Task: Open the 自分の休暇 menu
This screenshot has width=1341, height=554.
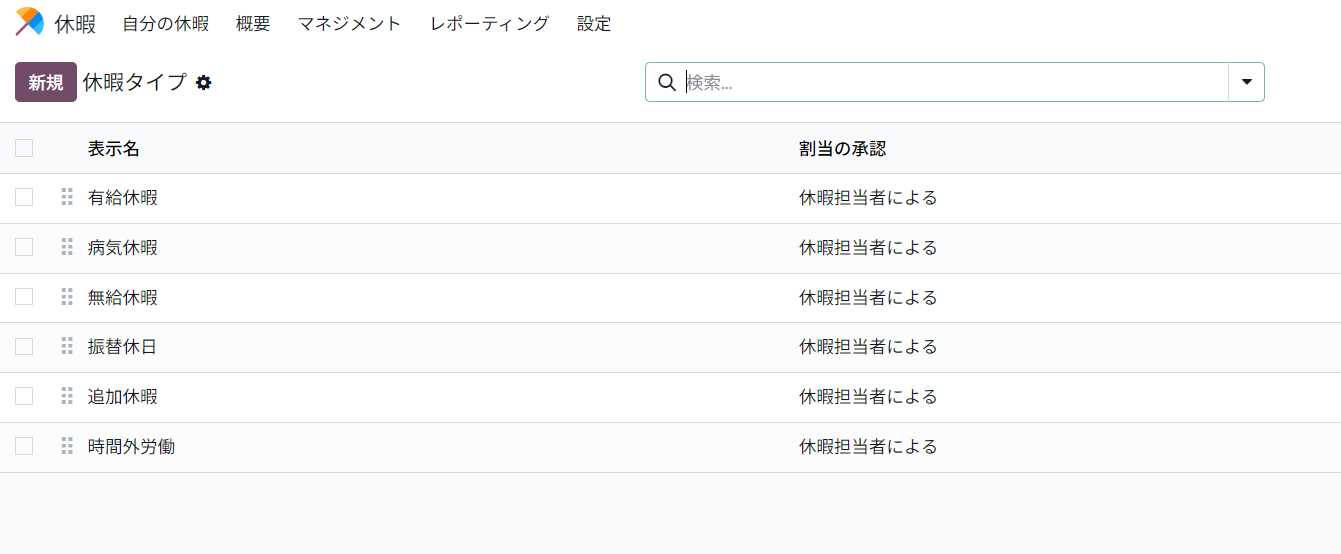Action: pos(166,23)
